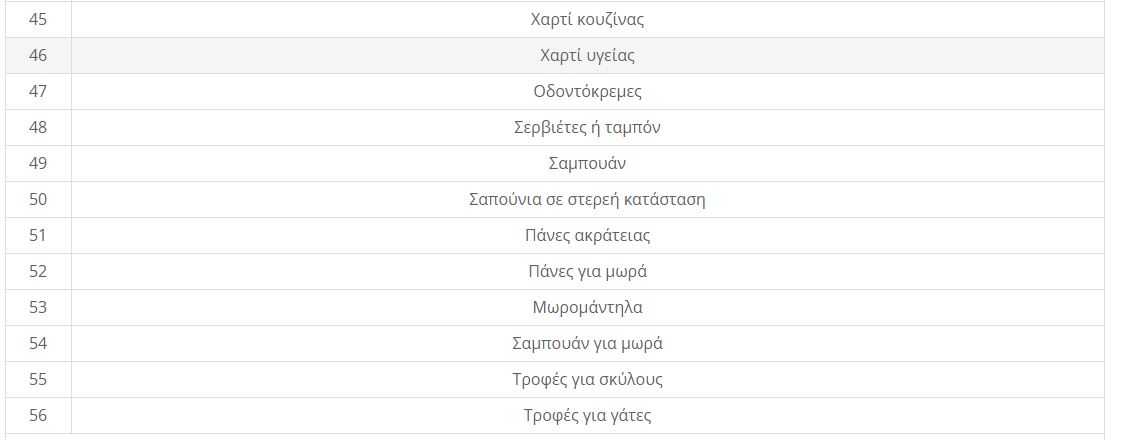Viewport: 1144px width, 440px height.
Task: Select the number cell 56
Action: (38, 416)
